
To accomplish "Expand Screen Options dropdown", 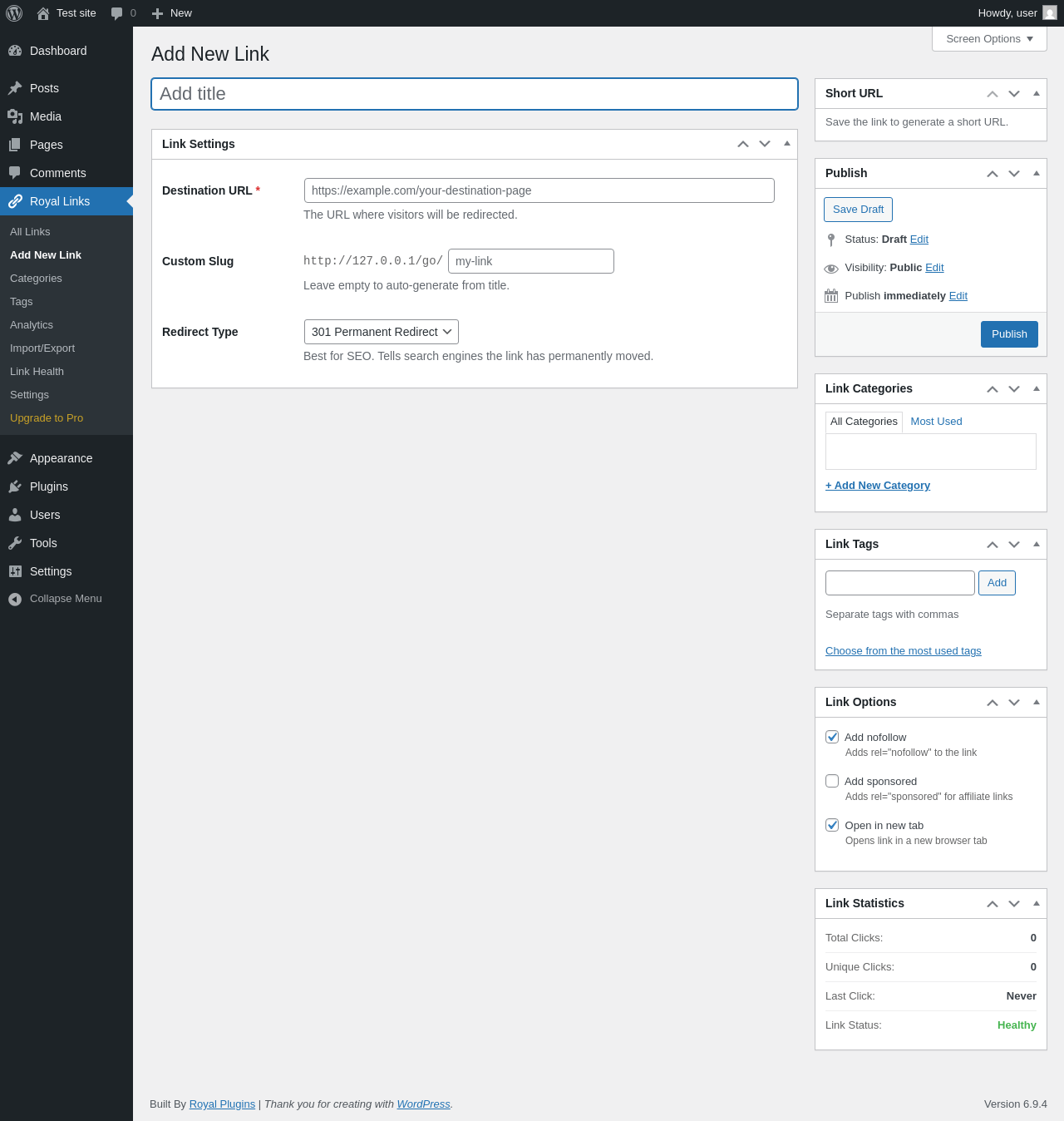I will [989, 39].
